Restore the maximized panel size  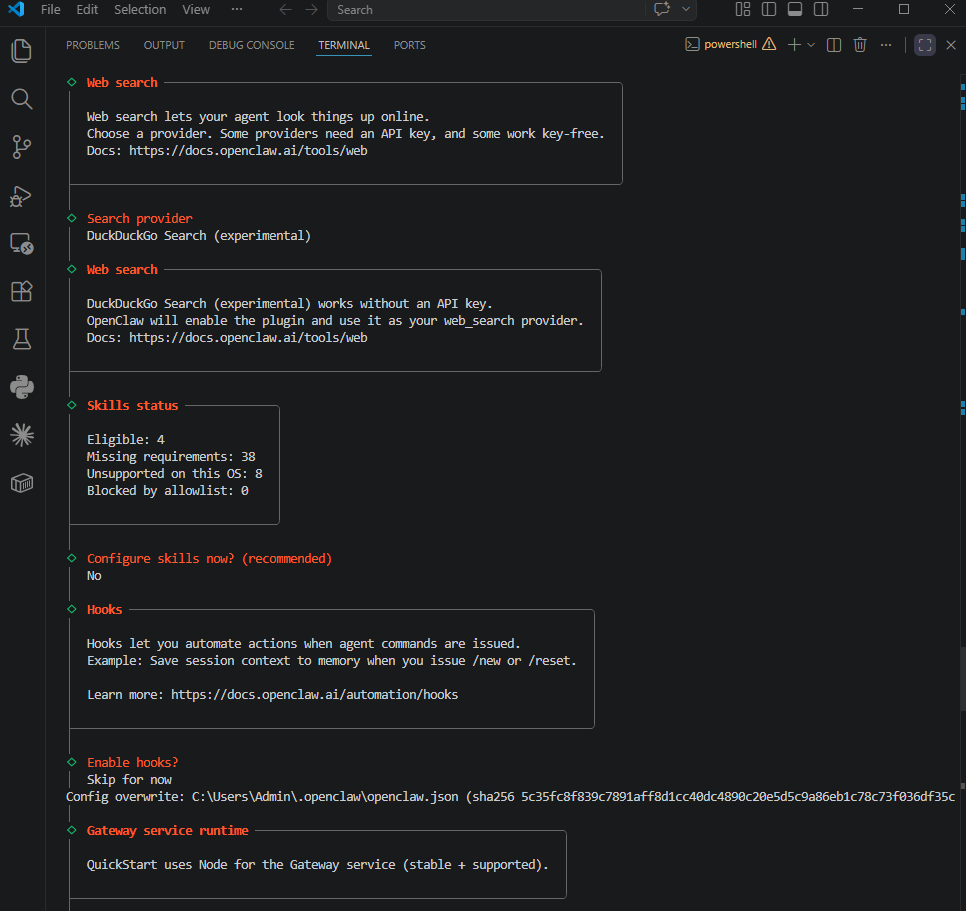click(925, 45)
